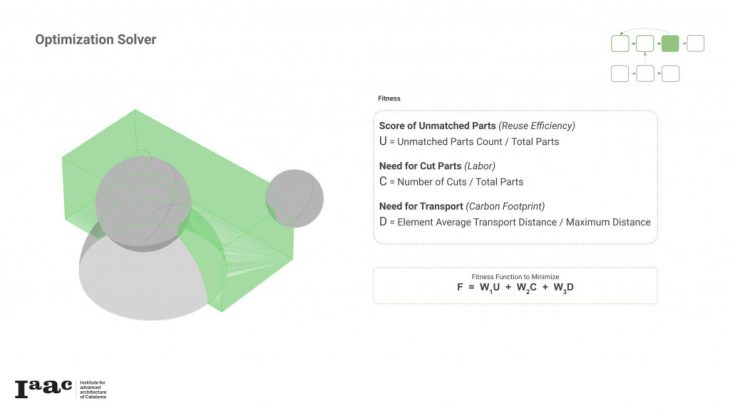Click the "Optimization Solver" slide title

pyautogui.click(x=95, y=40)
